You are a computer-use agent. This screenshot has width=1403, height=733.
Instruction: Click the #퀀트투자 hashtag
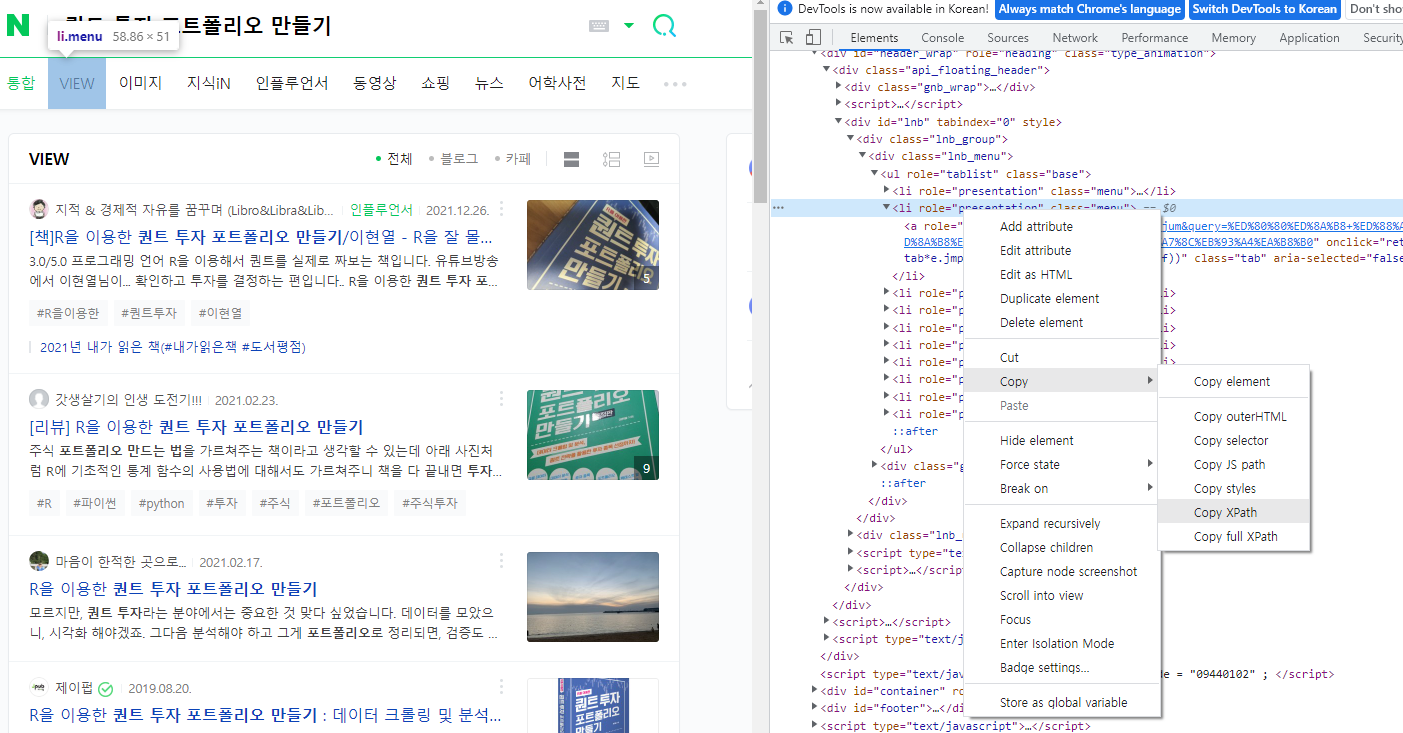tap(149, 313)
